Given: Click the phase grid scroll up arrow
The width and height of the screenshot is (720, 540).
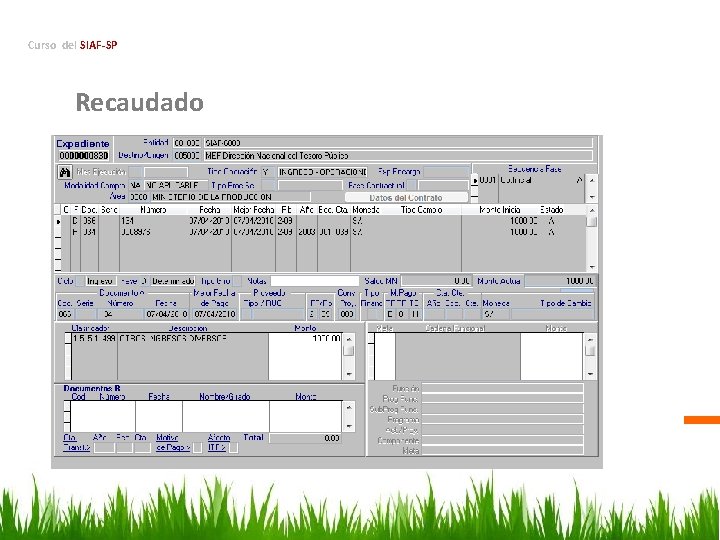Looking at the screenshot, I should coord(592,210).
